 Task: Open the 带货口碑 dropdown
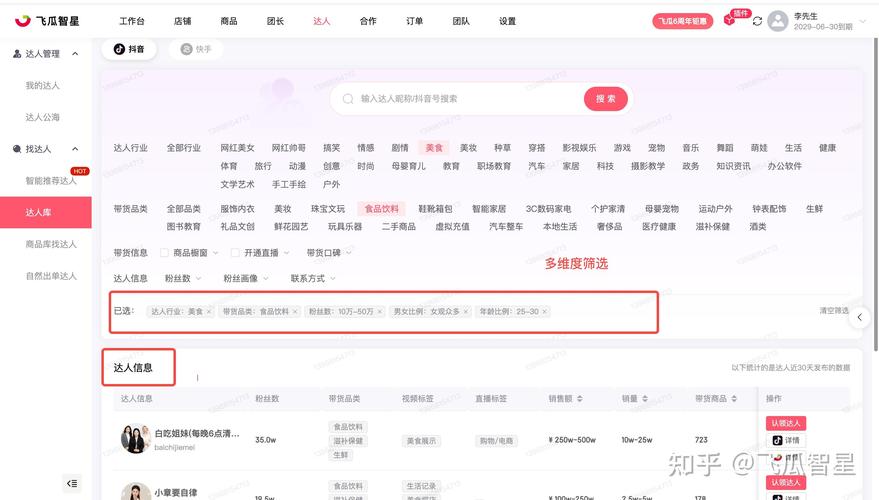pyautogui.click(x=329, y=253)
